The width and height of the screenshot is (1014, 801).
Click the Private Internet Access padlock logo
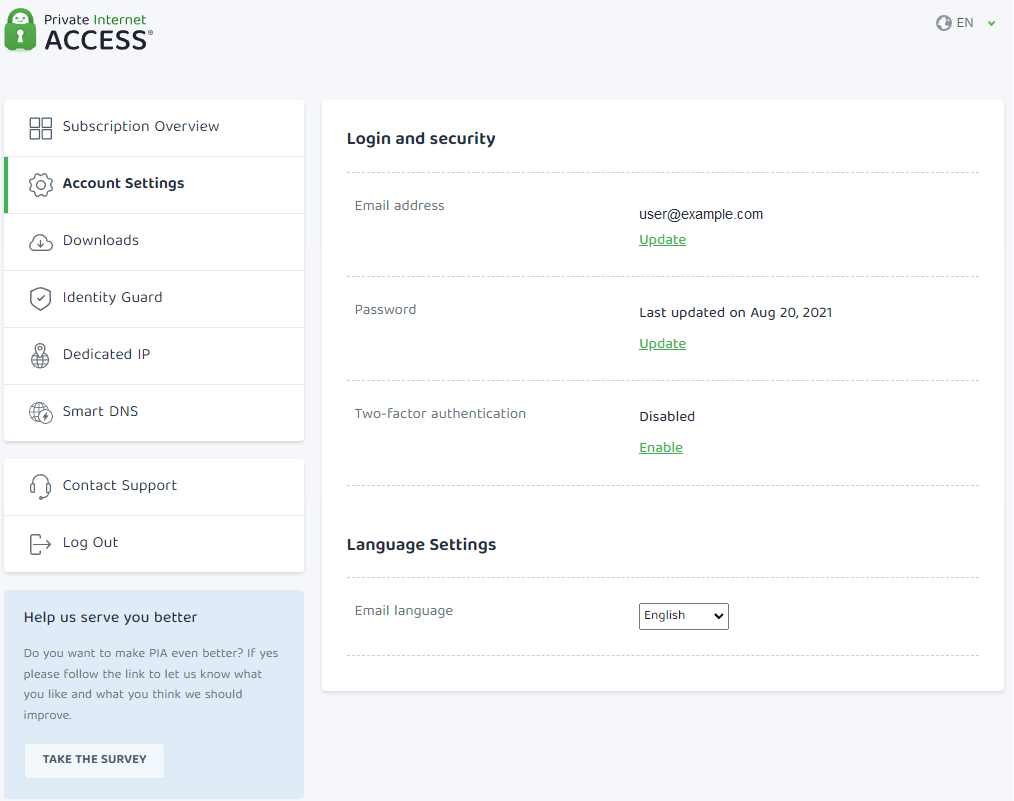point(20,30)
